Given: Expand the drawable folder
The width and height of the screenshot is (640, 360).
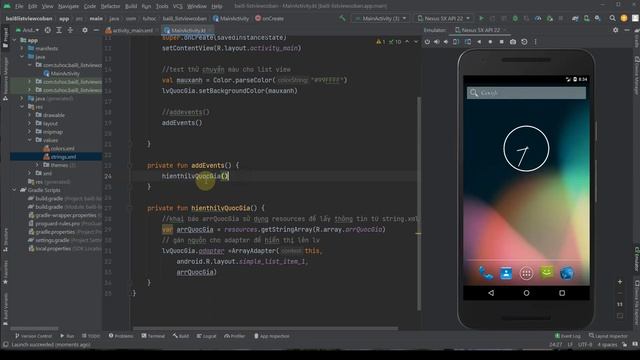Looking at the screenshot, I should coord(30,115).
